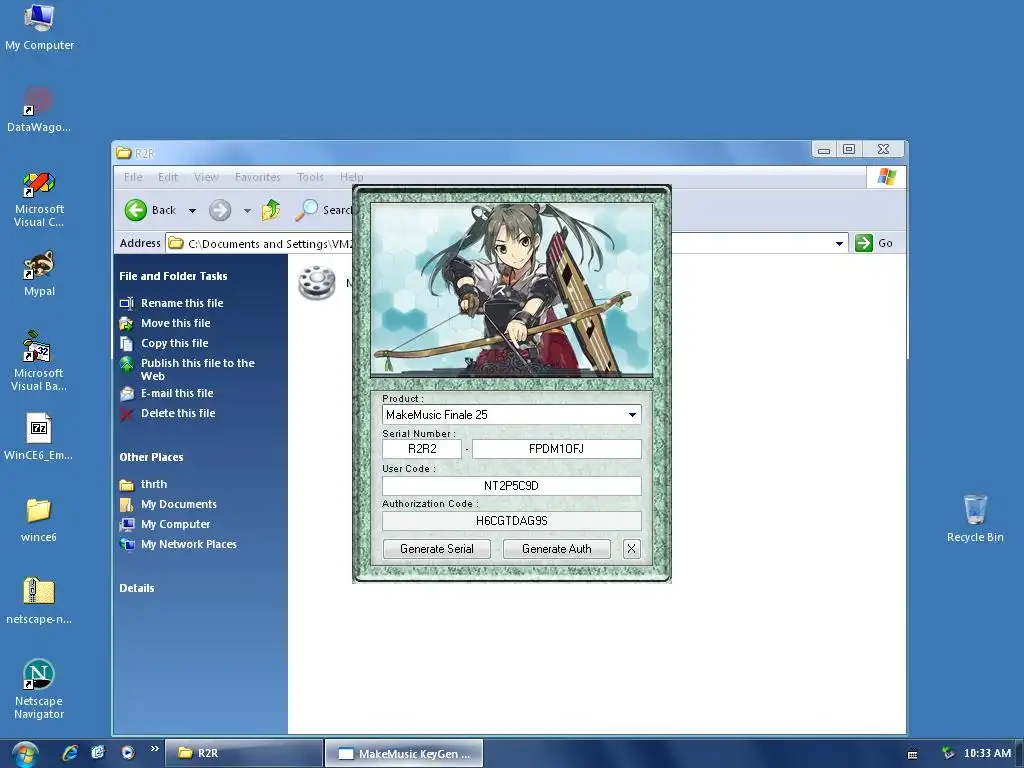The height and width of the screenshot is (768, 1024).
Task: Click the File and Folder Tasks header
Action: coord(173,276)
